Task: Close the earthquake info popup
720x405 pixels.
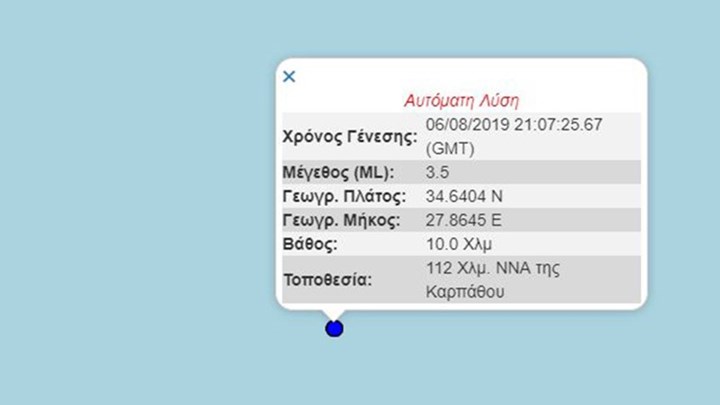Action: [x=289, y=76]
